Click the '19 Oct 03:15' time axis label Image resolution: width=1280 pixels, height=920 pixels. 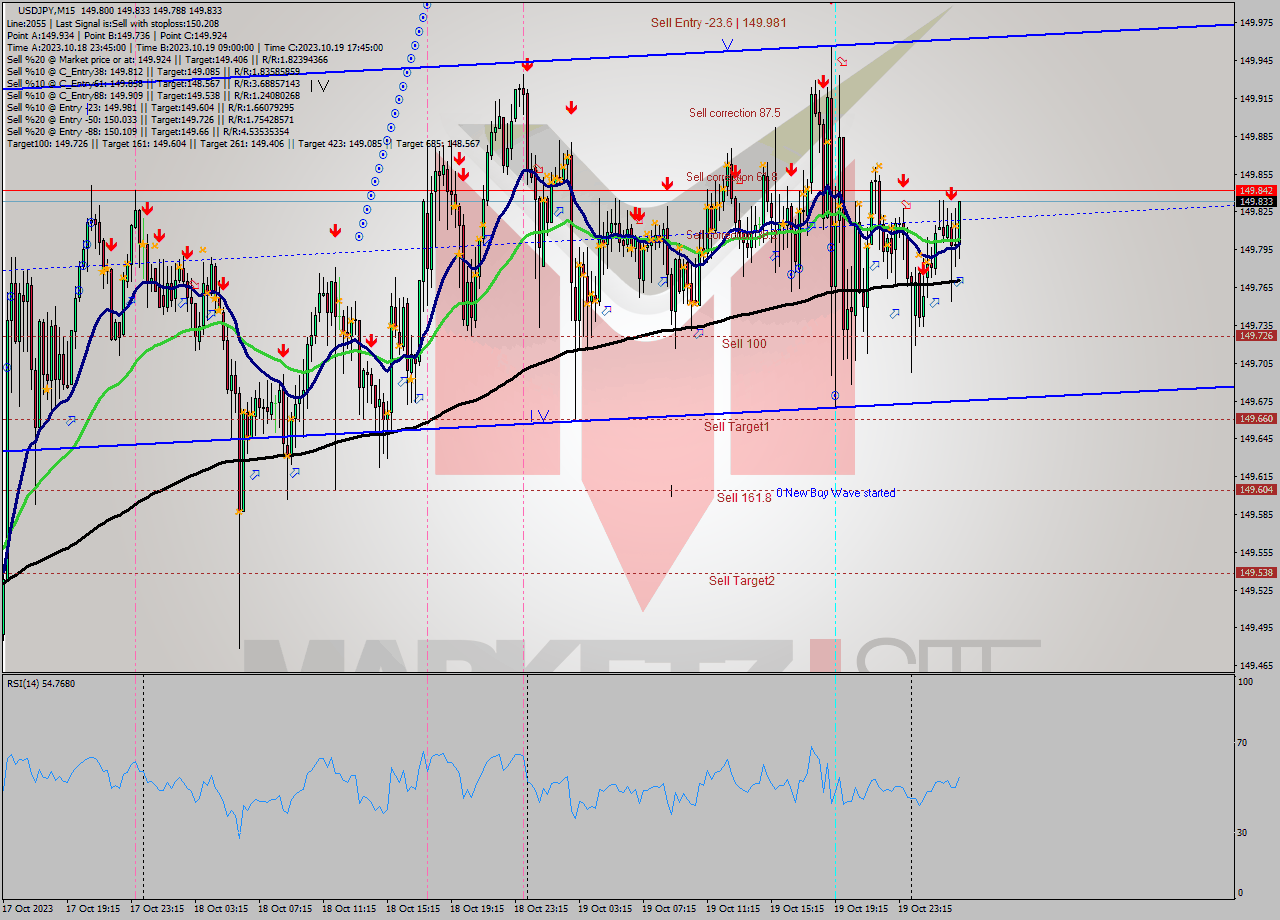[x=605, y=909]
